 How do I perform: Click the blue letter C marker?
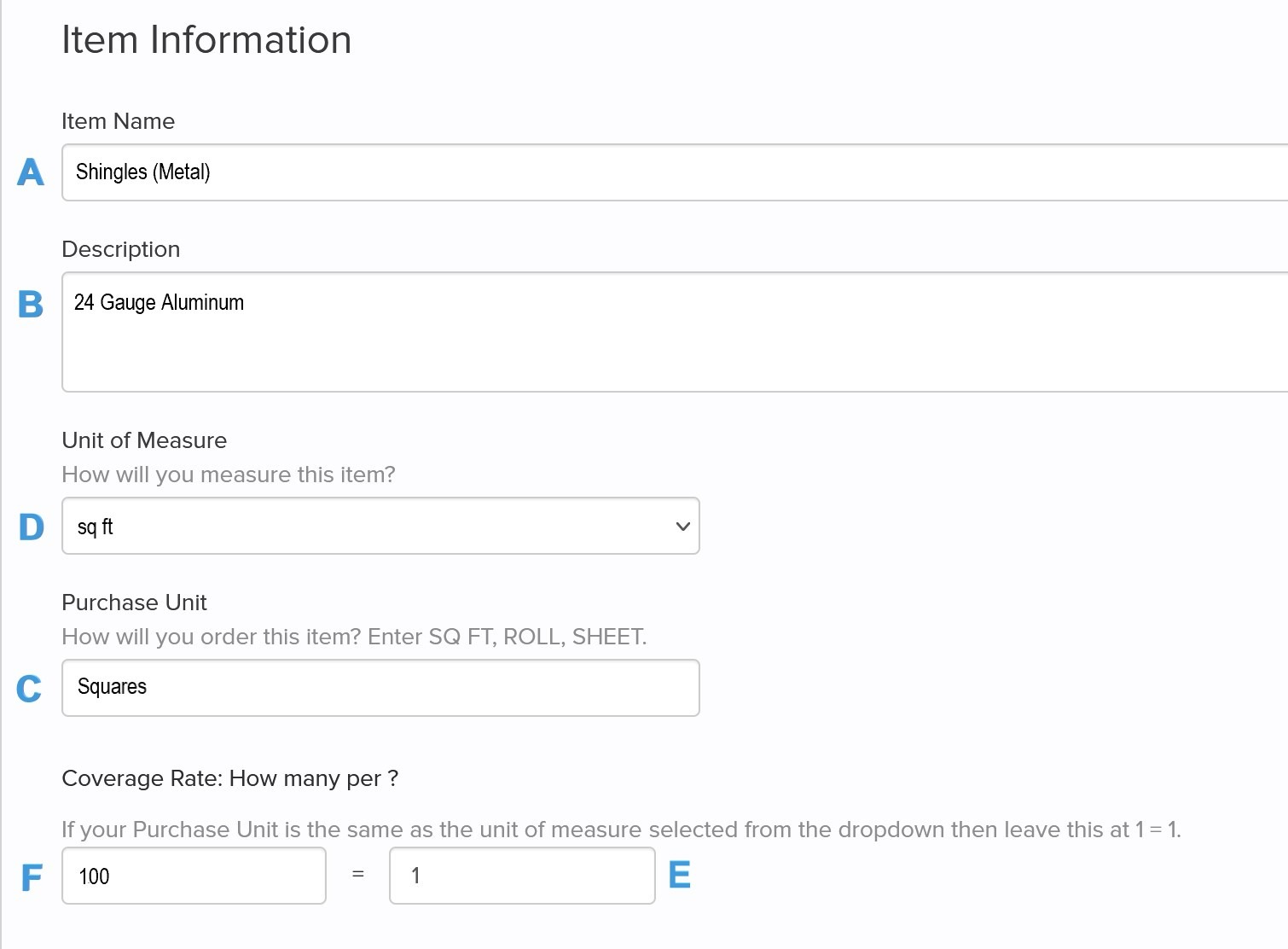(x=29, y=689)
